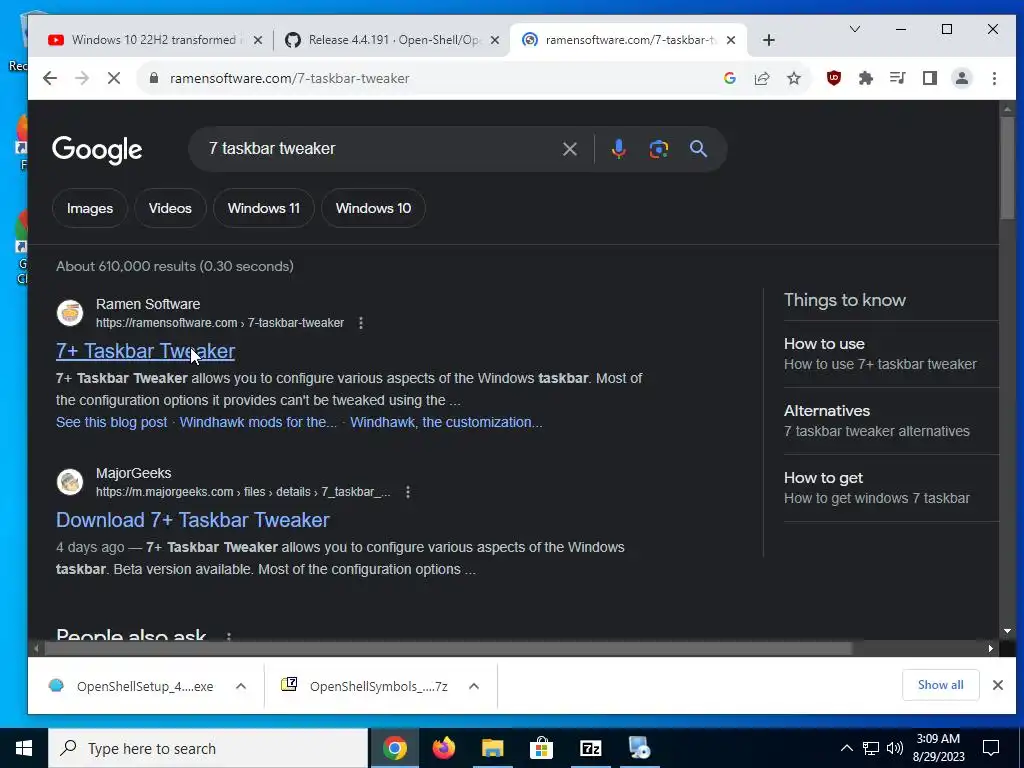
Task: Close the ramensoftware.com tab
Action: pyautogui.click(x=731, y=40)
